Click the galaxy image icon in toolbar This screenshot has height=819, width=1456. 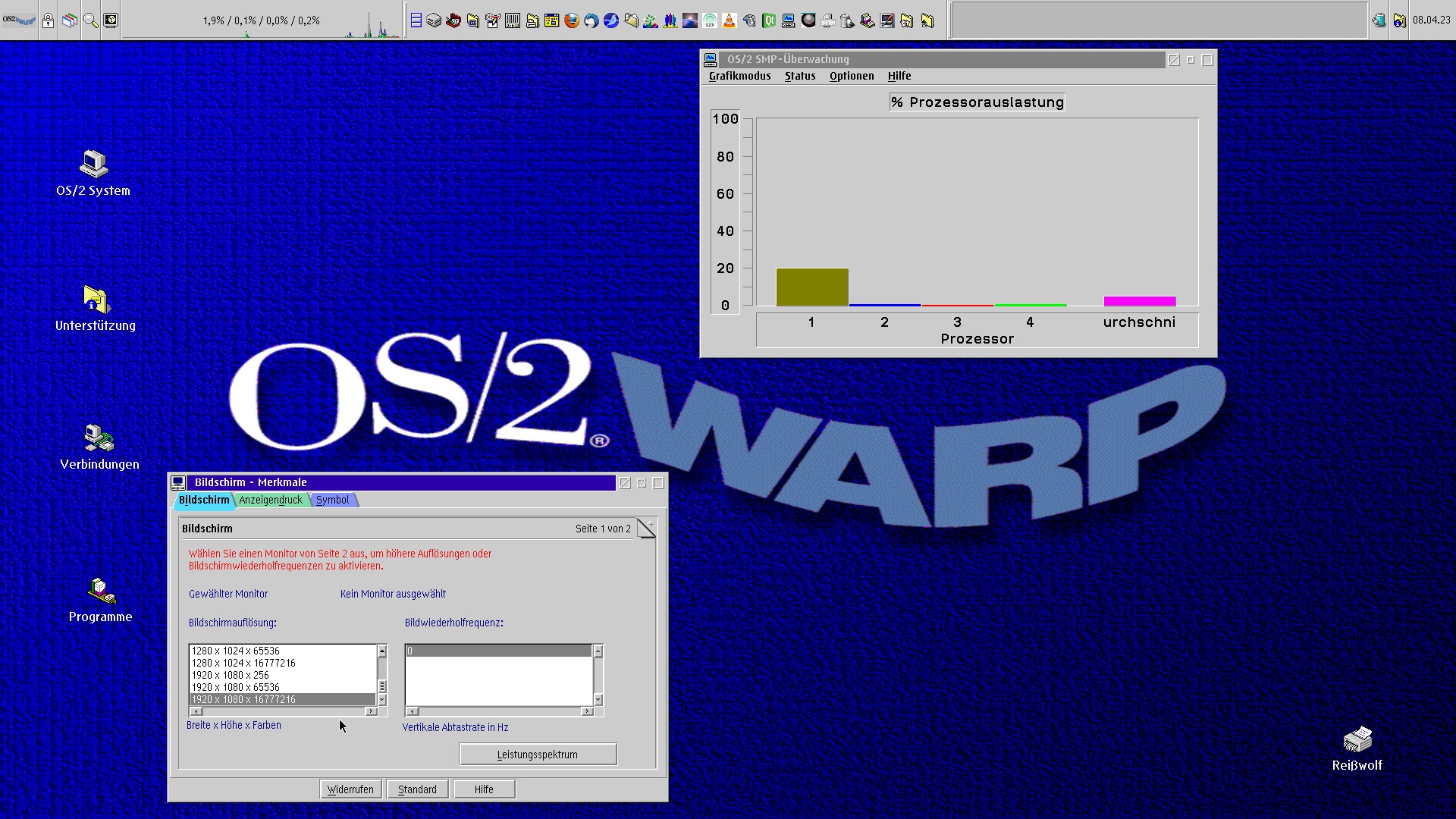coord(690,20)
